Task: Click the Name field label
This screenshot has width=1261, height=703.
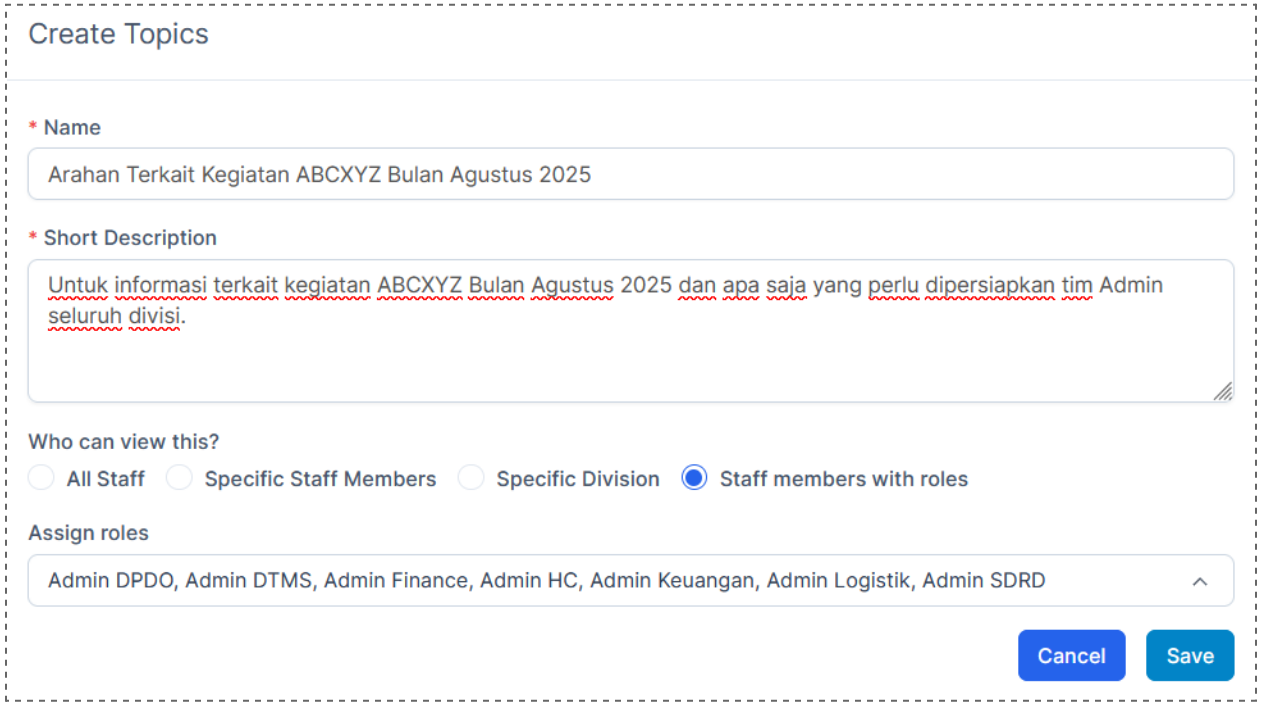Action: click(72, 128)
